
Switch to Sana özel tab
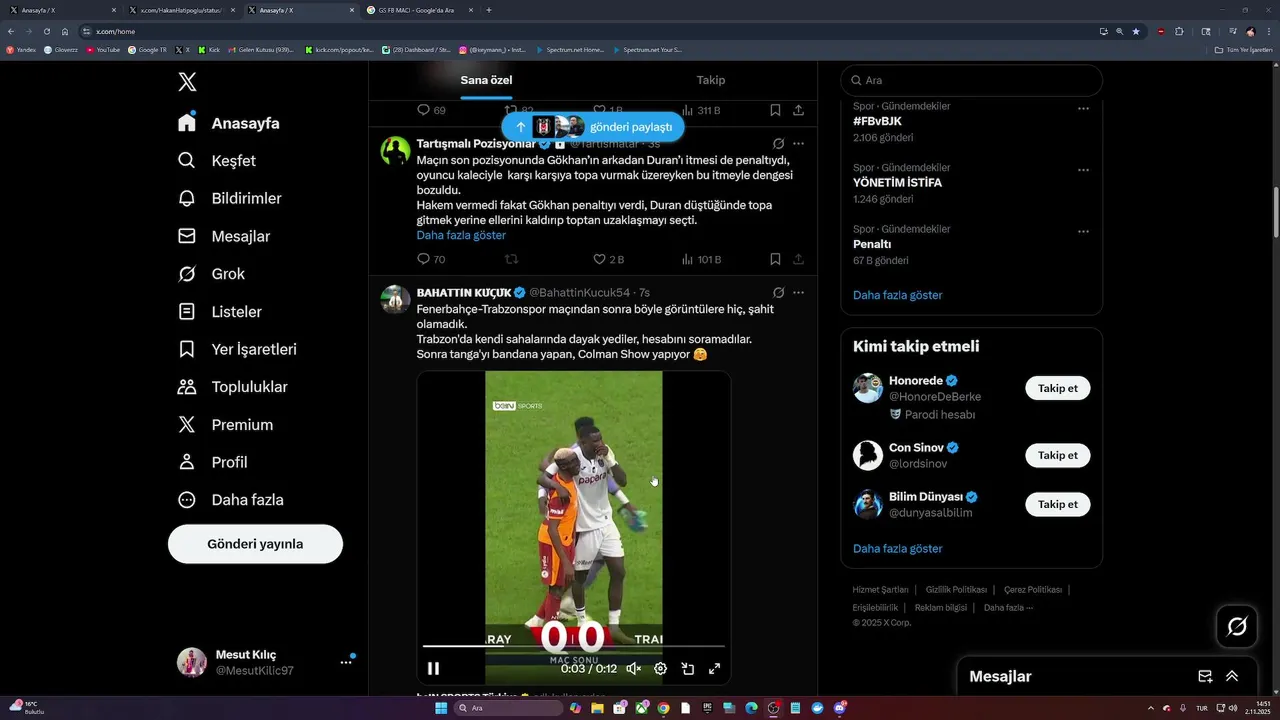[x=486, y=80]
